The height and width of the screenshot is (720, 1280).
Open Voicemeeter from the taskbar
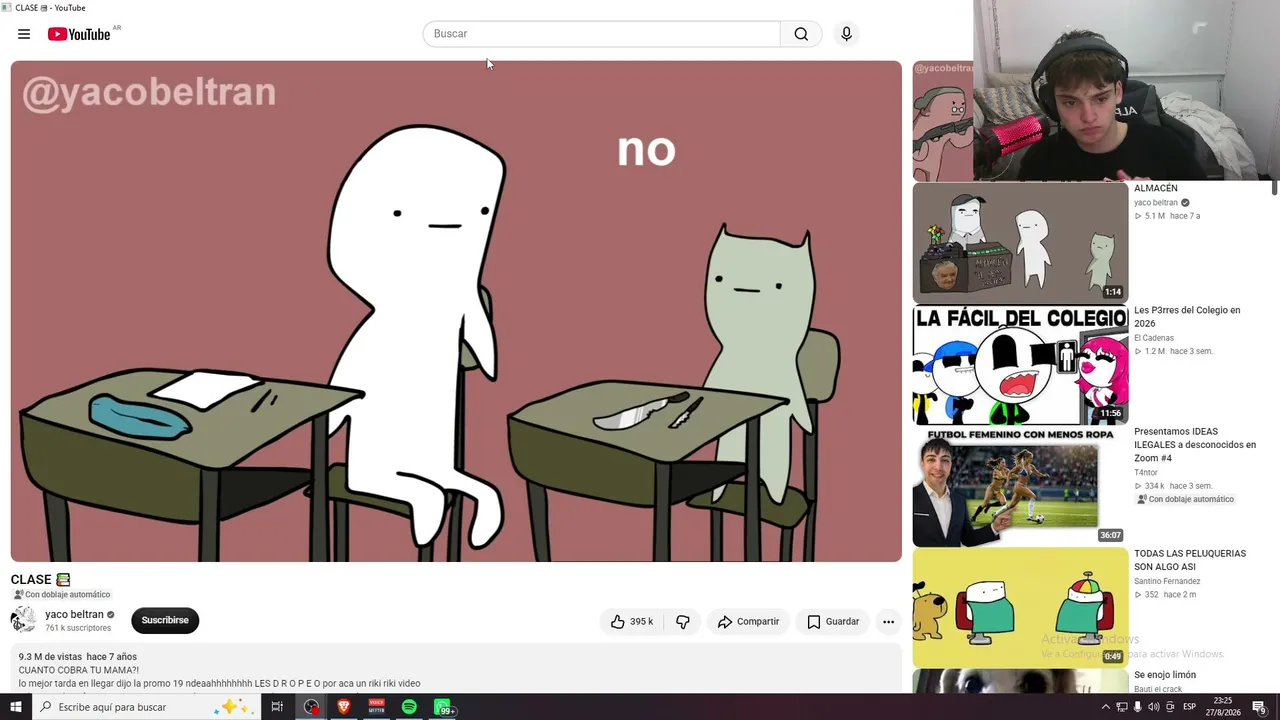pyautogui.click(x=377, y=707)
